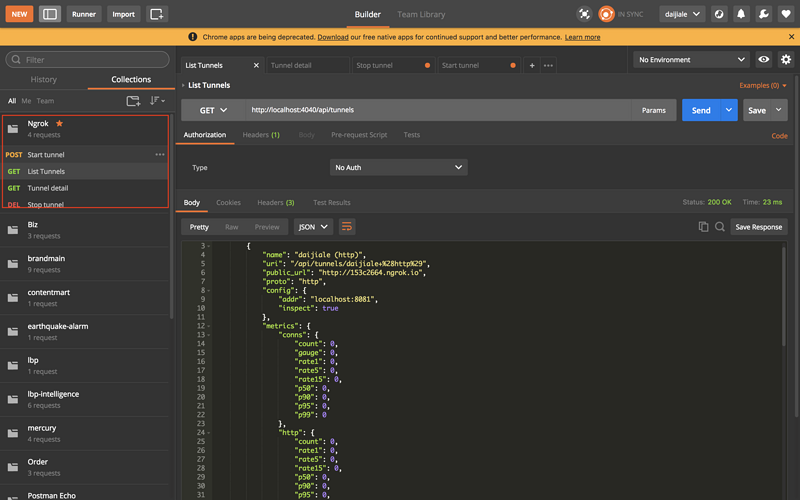
Task: Click the NEW button
Action: [x=19, y=14]
